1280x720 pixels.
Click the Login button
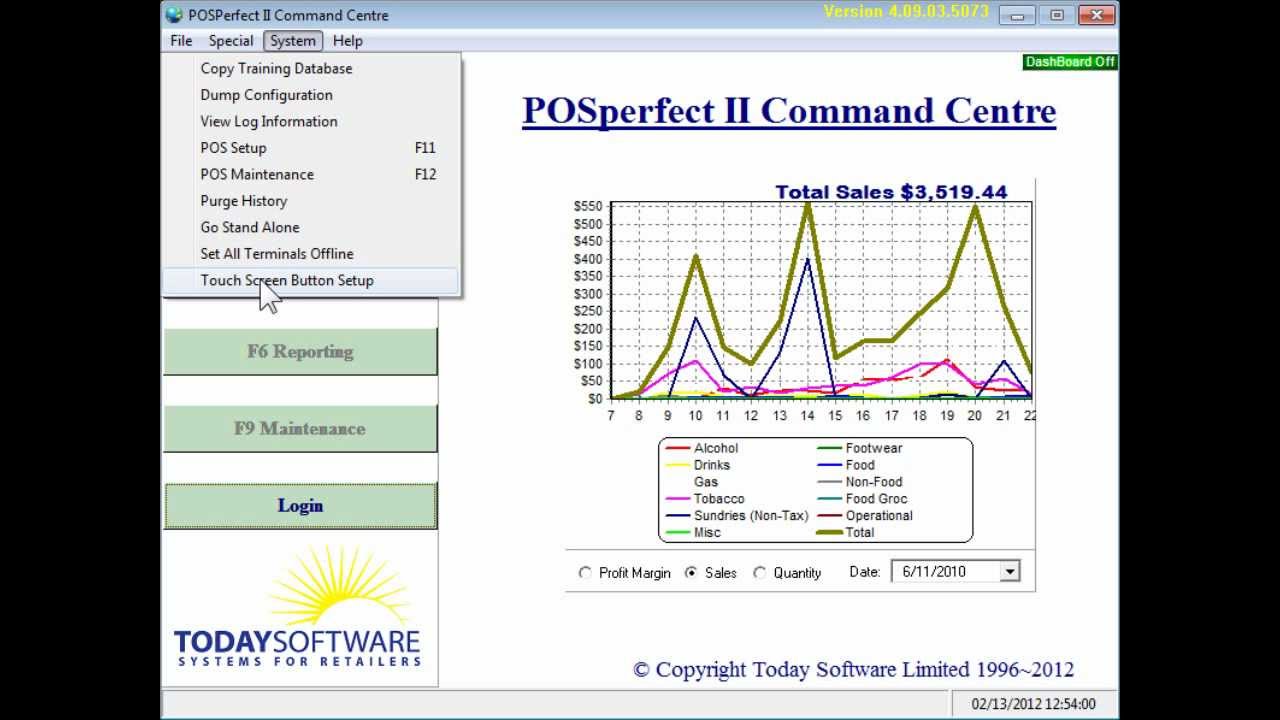[x=300, y=506]
